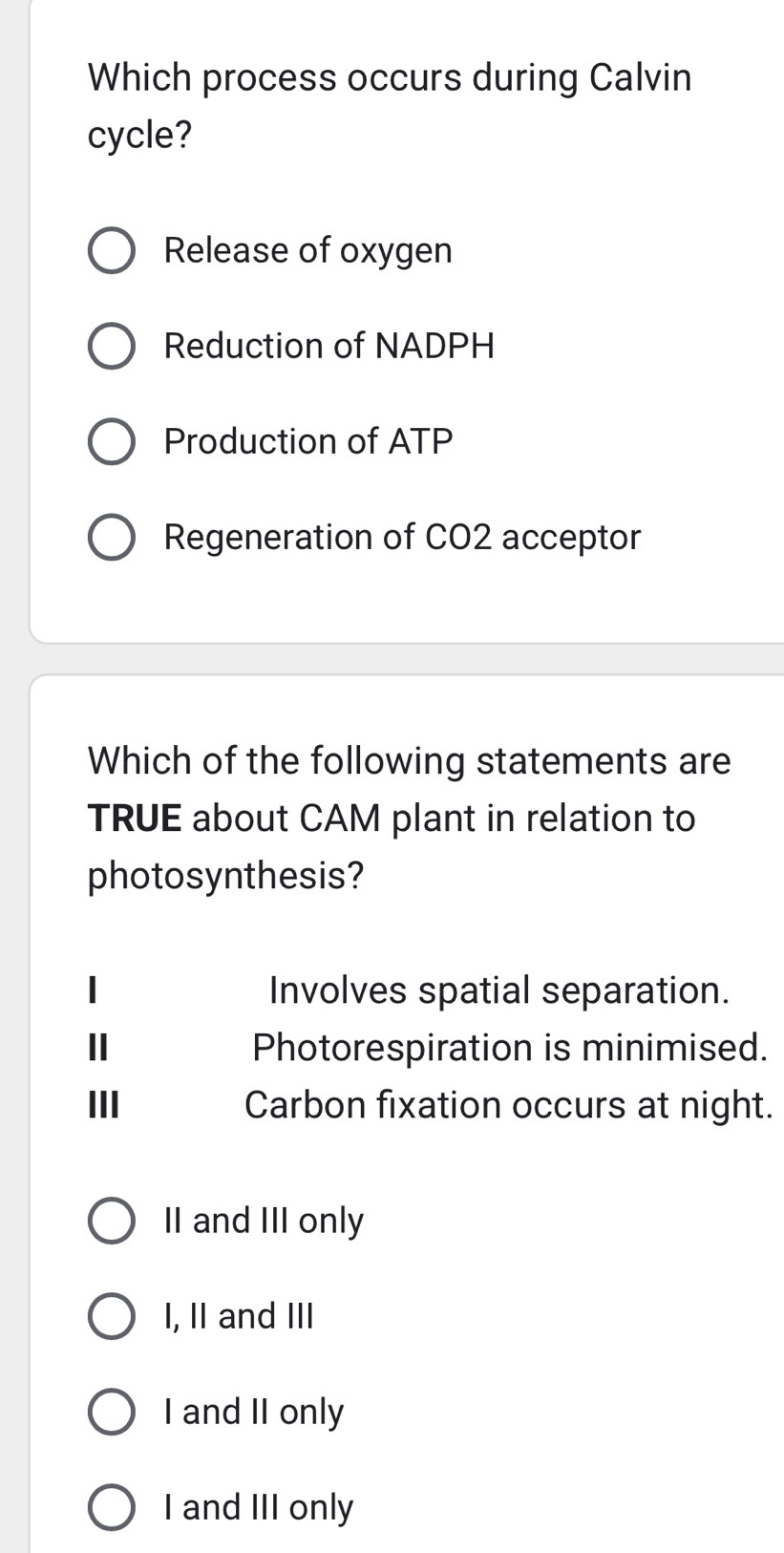The height and width of the screenshot is (1553, 784).
Task: Select the "I, II and III" radio button
Action: (111, 1315)
